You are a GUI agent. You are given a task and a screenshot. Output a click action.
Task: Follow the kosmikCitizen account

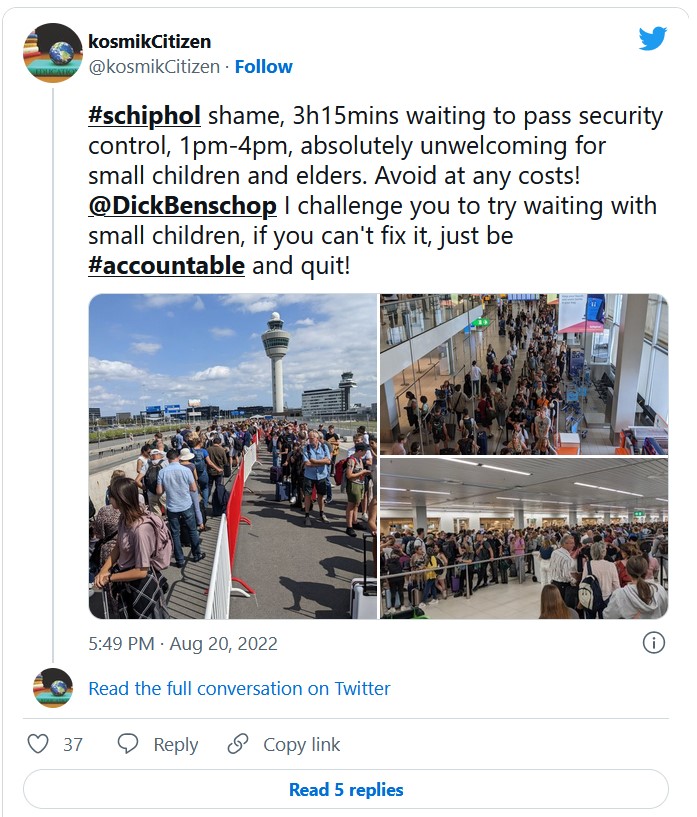264,67
